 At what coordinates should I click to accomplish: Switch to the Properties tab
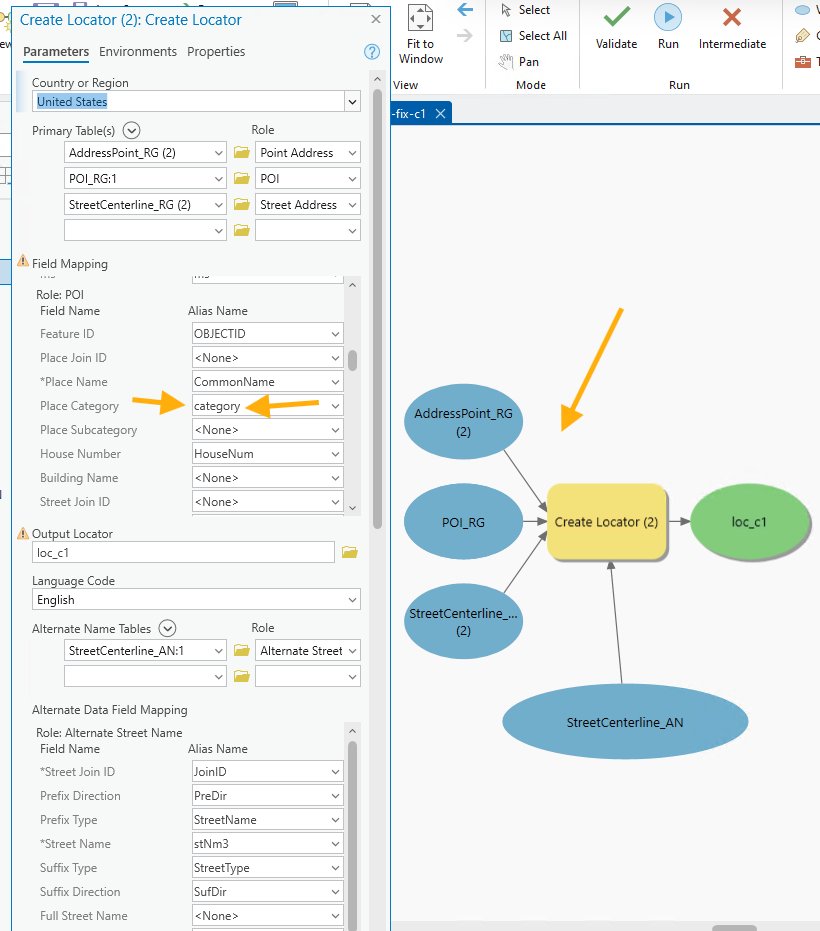coord(216,52)
